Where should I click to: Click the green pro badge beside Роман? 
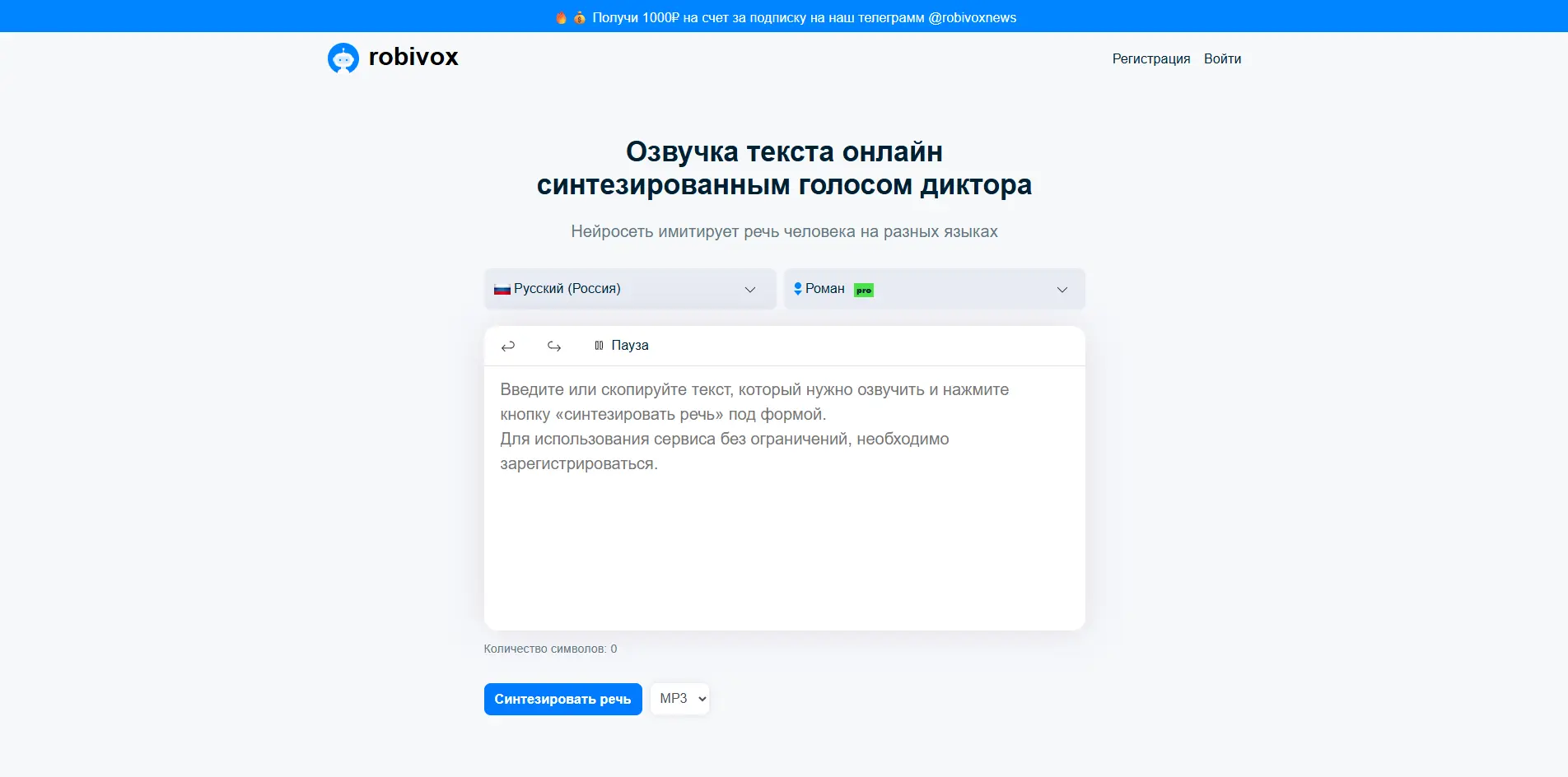pos(863,290)
